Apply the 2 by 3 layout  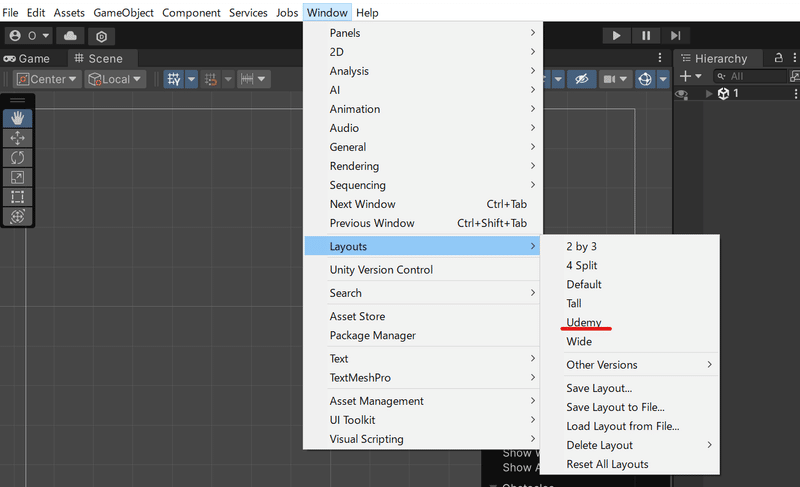[x=630, y=247]
